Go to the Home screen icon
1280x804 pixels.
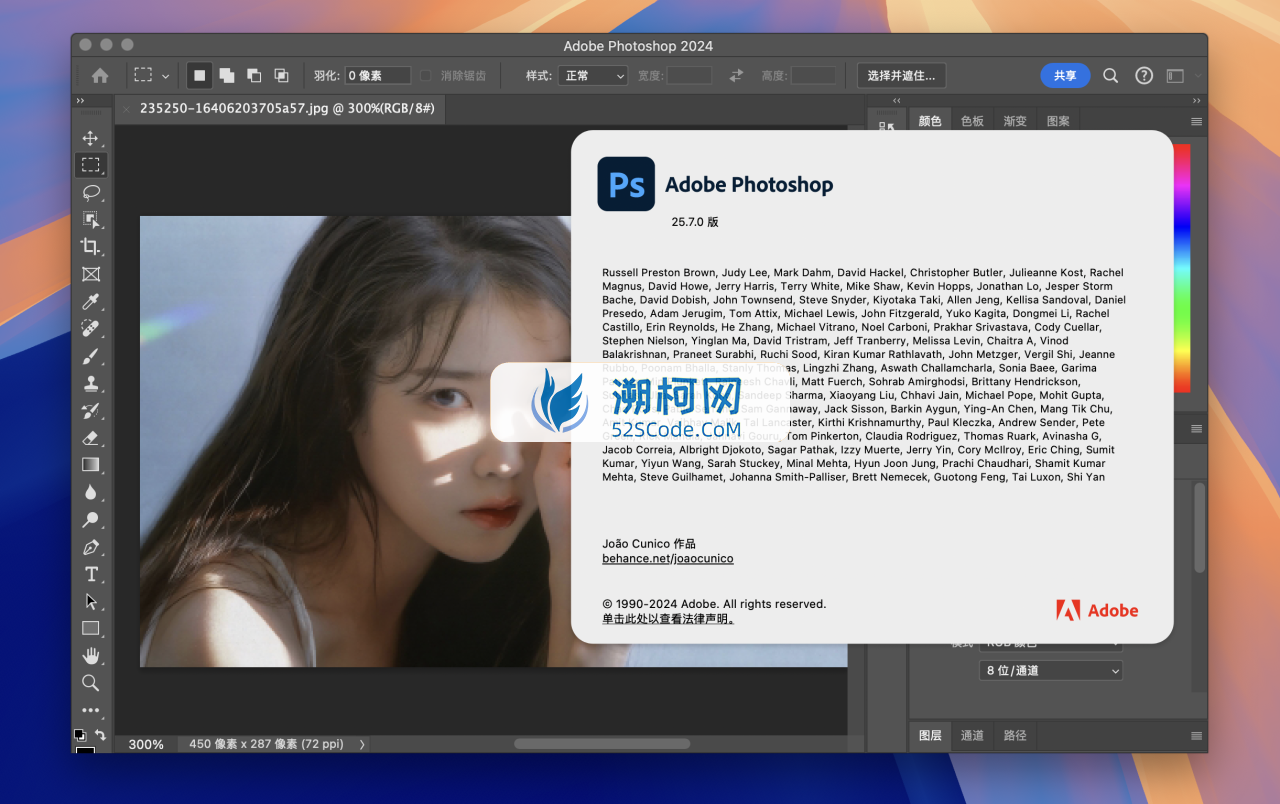coord(100,75)
